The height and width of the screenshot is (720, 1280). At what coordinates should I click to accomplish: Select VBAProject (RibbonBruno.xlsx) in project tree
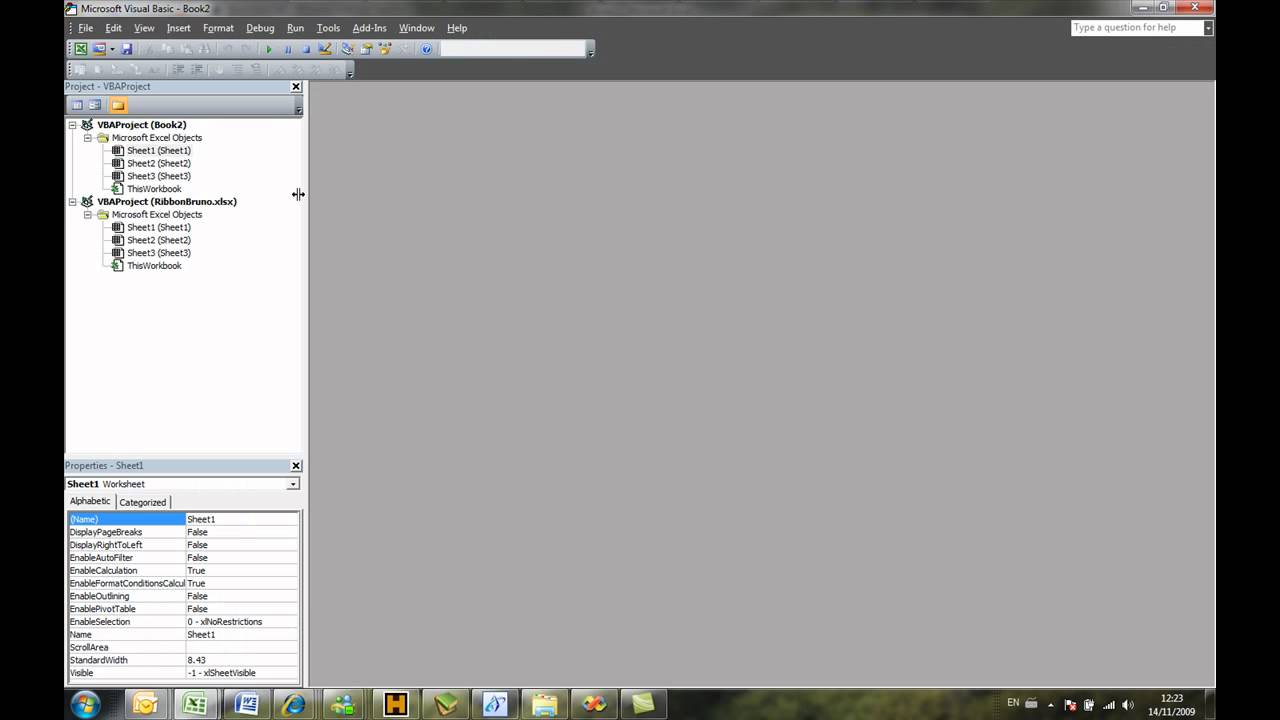click(x=166, y=202)
